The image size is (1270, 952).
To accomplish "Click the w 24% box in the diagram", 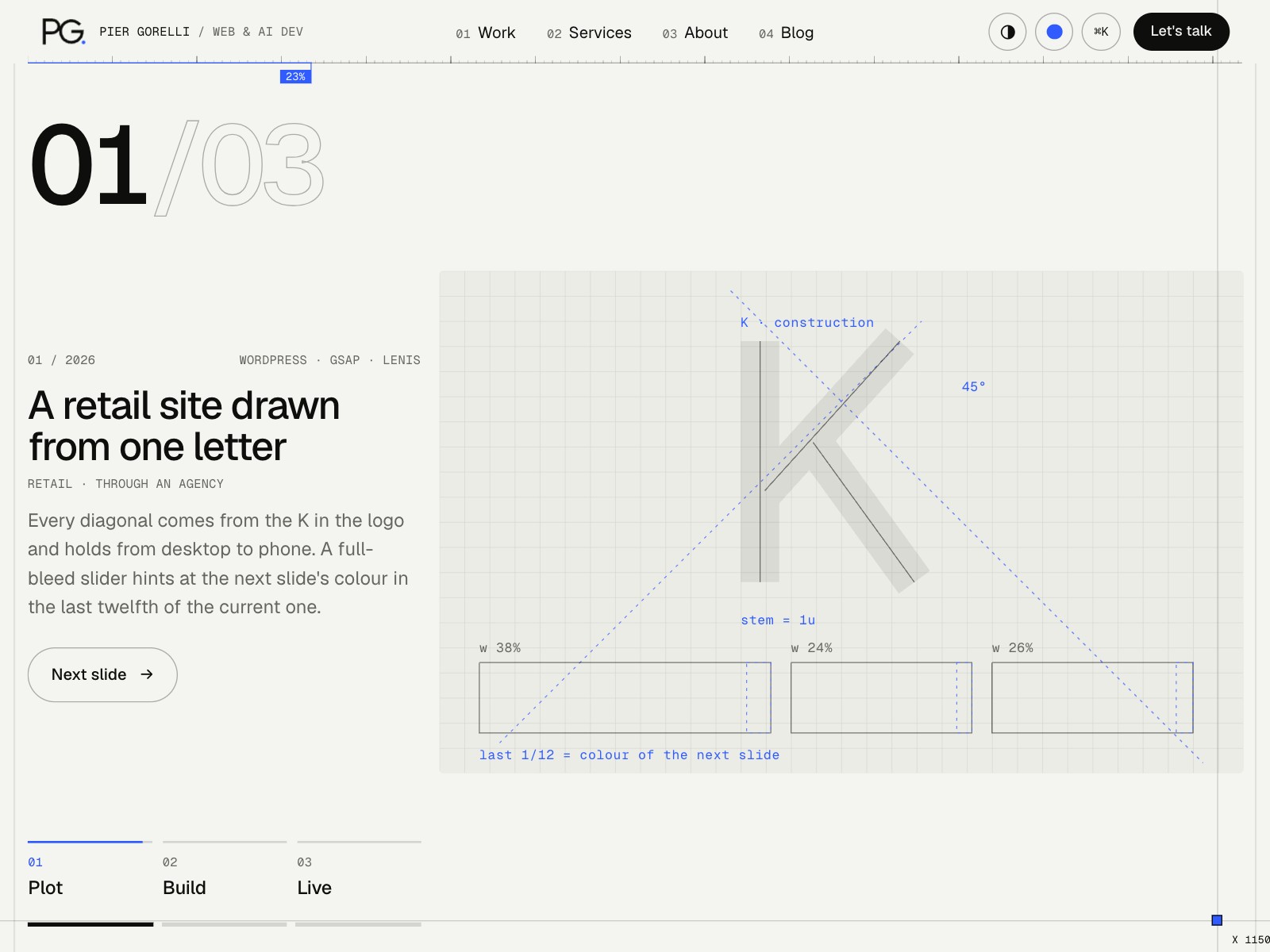I will point(881,697).
